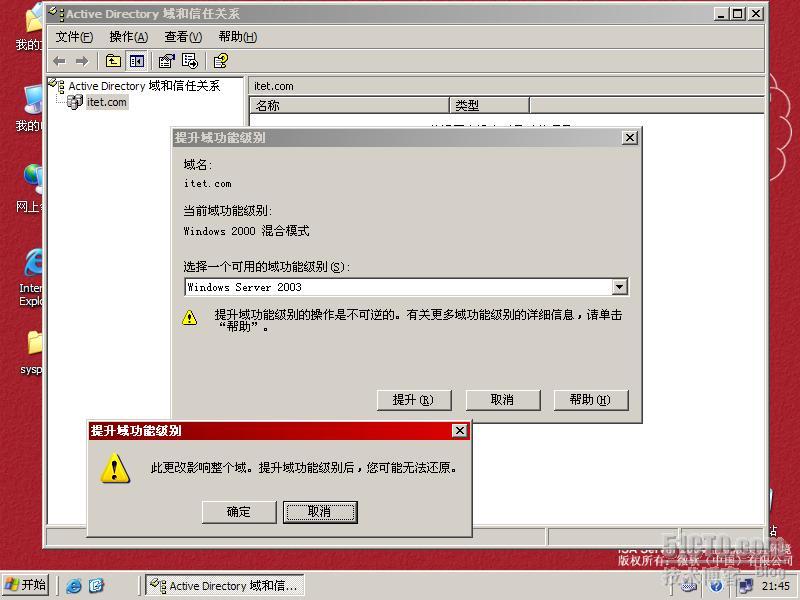Click the 提升(R) button
The width and height of the screenshot is (800, 600).
[x=414, y=400]
